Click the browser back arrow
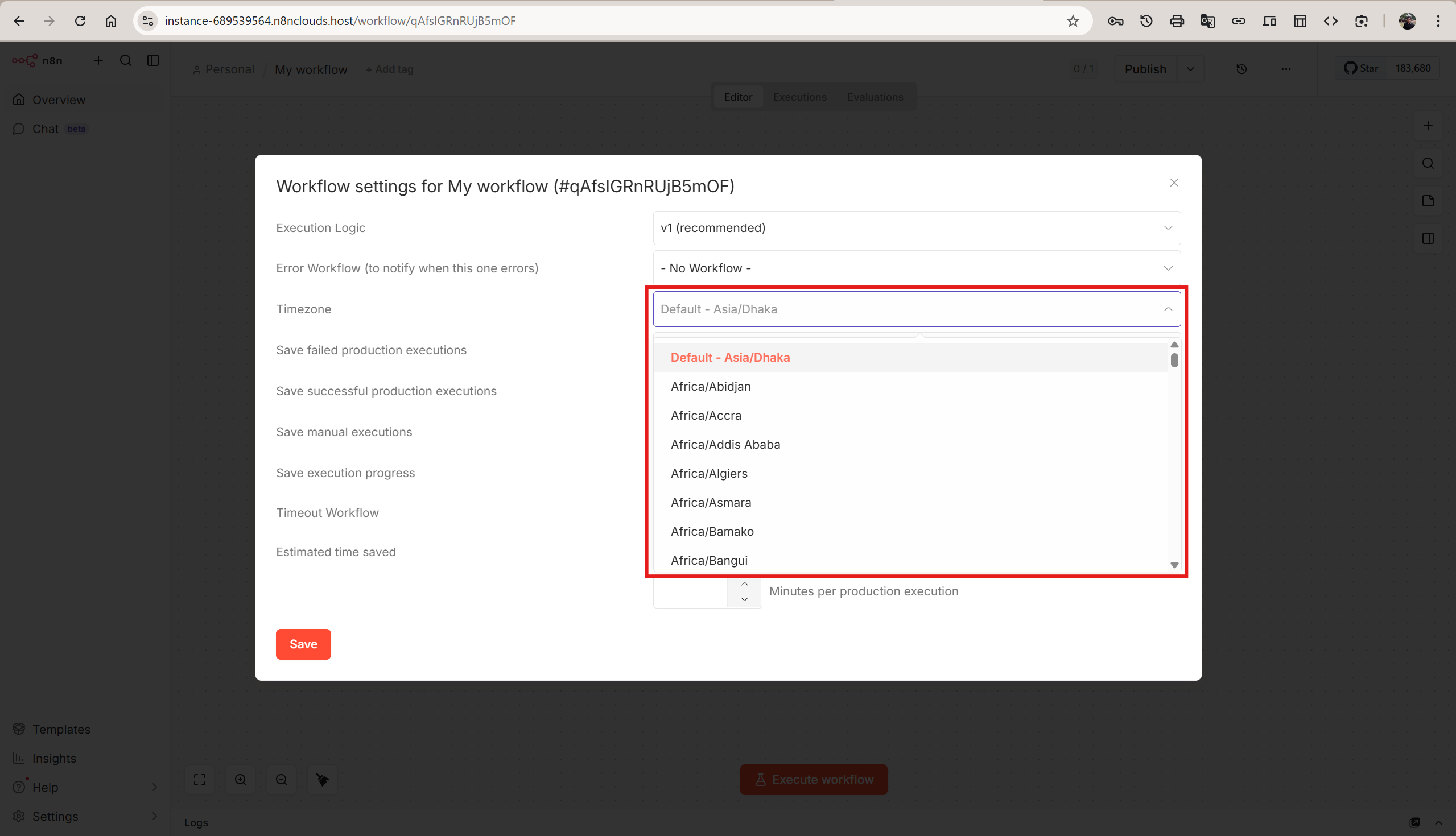 point(19,21)
